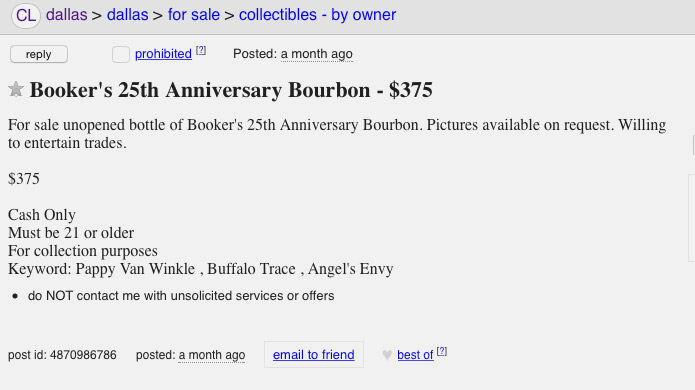Open the help [?] next to best of

[x=441, y=351]
